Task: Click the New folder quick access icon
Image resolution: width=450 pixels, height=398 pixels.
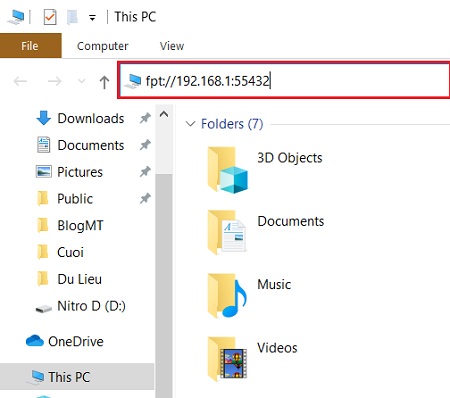Action: coord(72,17)
